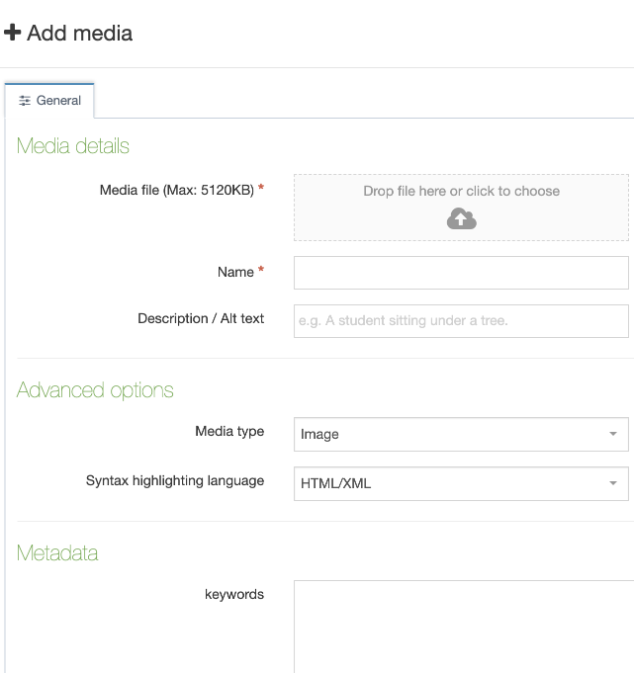
Task: Open the General tab
Action: [x=49, y=100]
